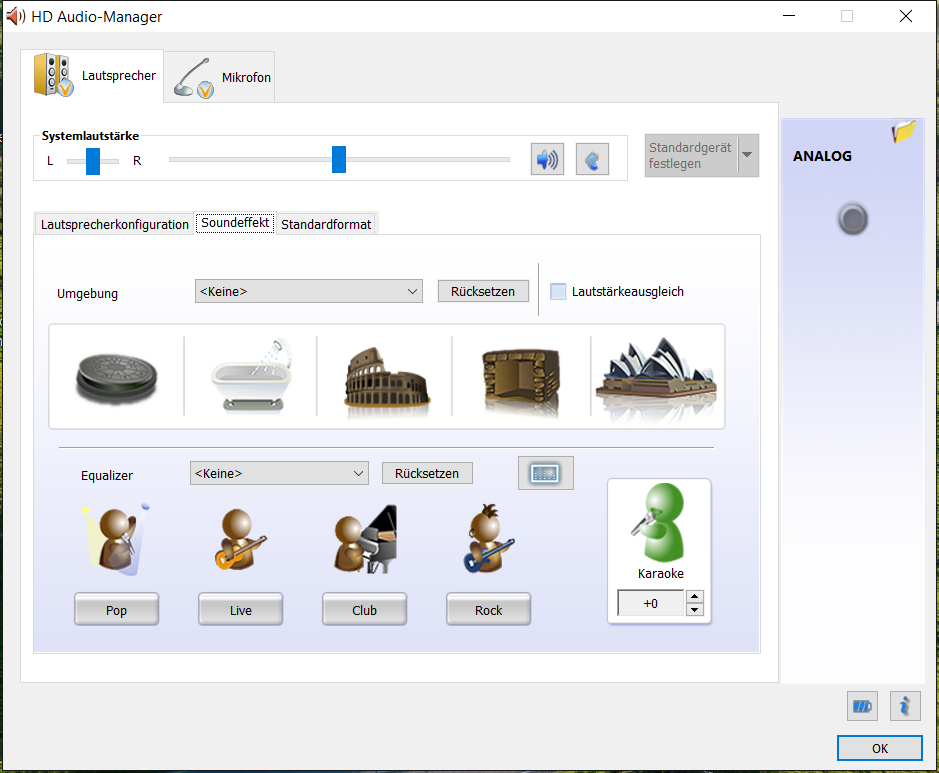Click the green Karaoke singer icon
The height and width of the screenshot is (773, 939).
point(659,522)
